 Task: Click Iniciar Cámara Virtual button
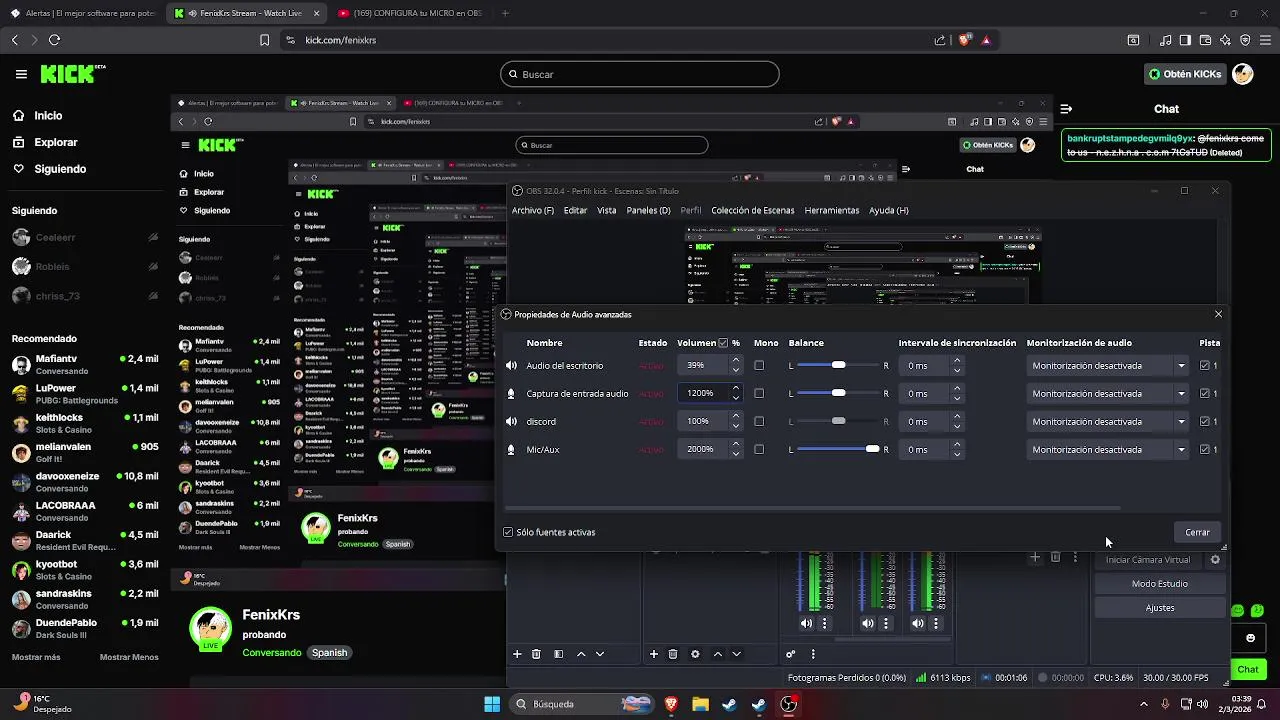click(x=1148, y=560)
